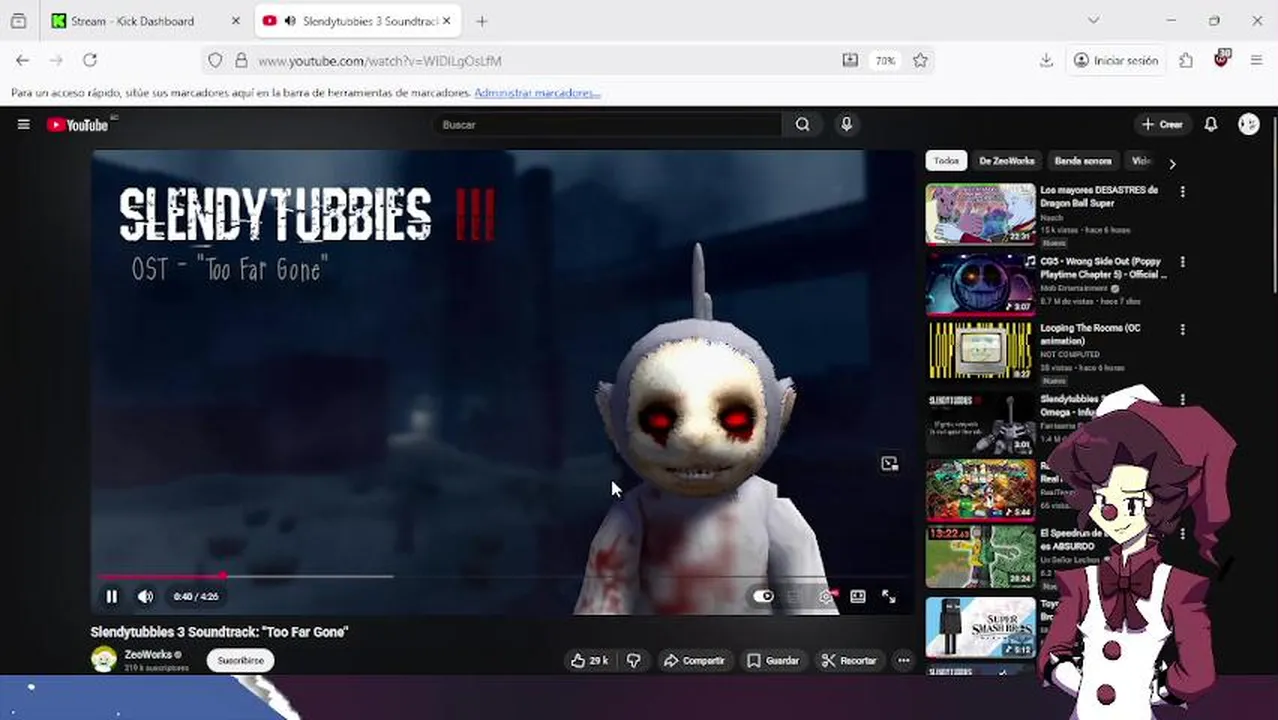The height and width of the screenshot is (720, 1278).
Task: Select the De ZeoWorks filter chip
Action: coord(1006,161)
